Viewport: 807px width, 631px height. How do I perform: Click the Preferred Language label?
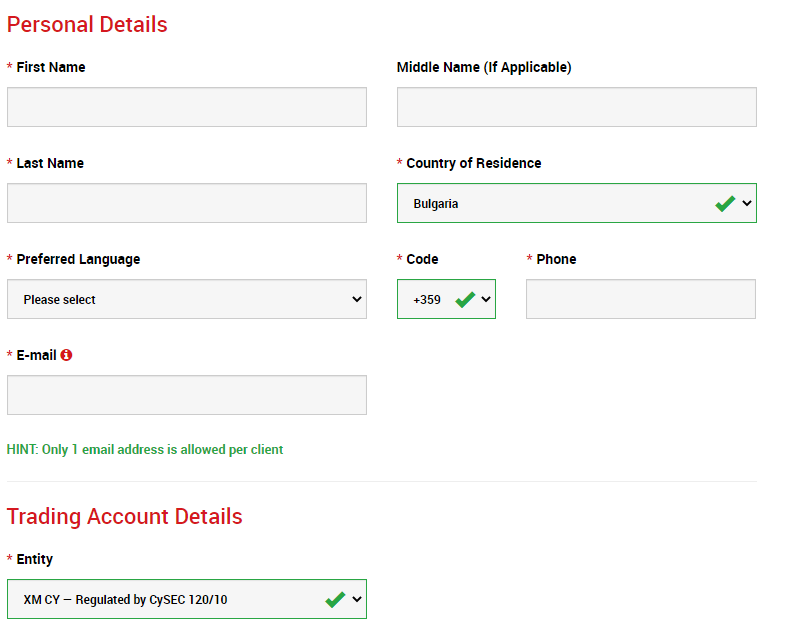pyautogui.click(x=78, y=259)
